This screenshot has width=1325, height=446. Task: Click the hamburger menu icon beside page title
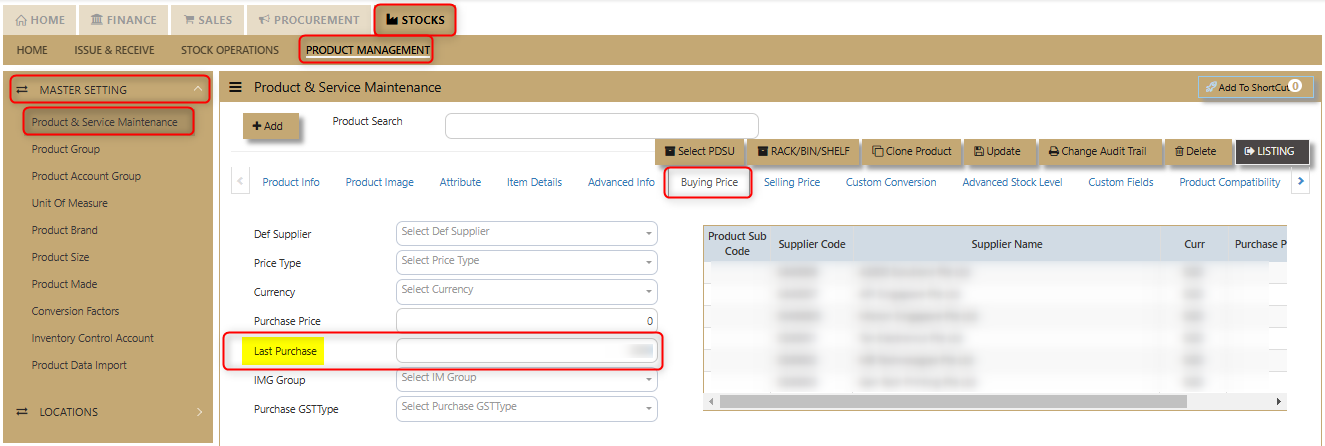[x=236, y=87]
